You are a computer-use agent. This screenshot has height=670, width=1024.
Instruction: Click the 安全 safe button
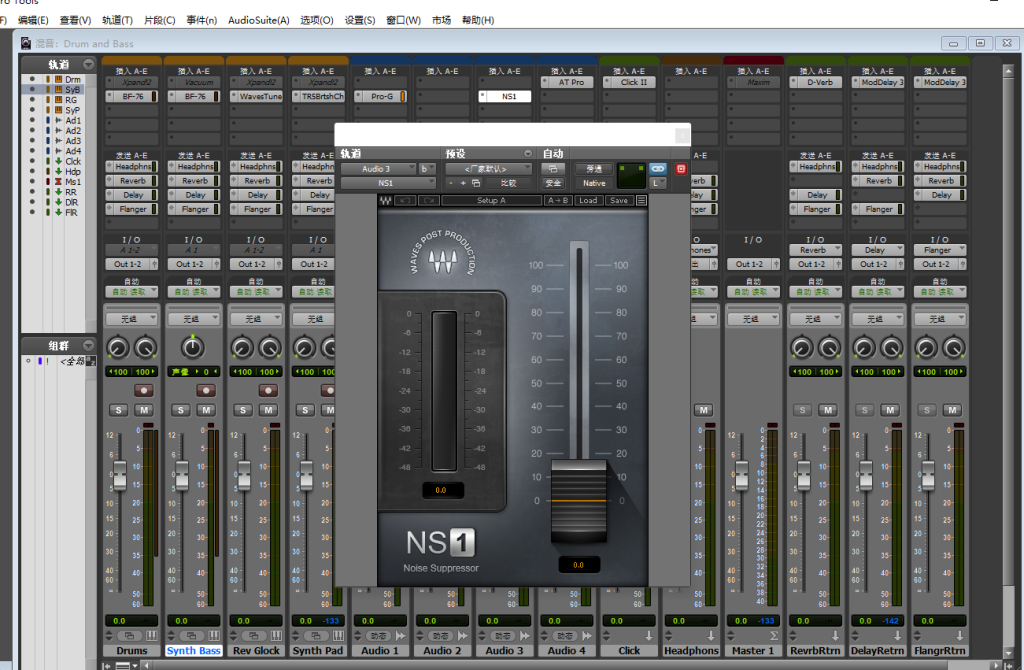(x=552, y=183)
